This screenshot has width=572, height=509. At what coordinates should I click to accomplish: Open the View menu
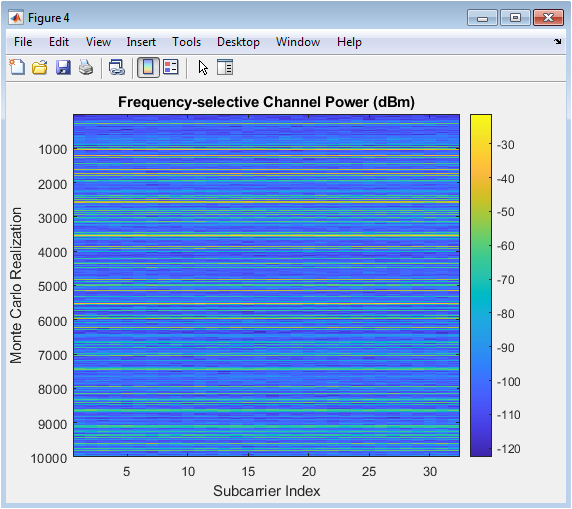point(98,42)
